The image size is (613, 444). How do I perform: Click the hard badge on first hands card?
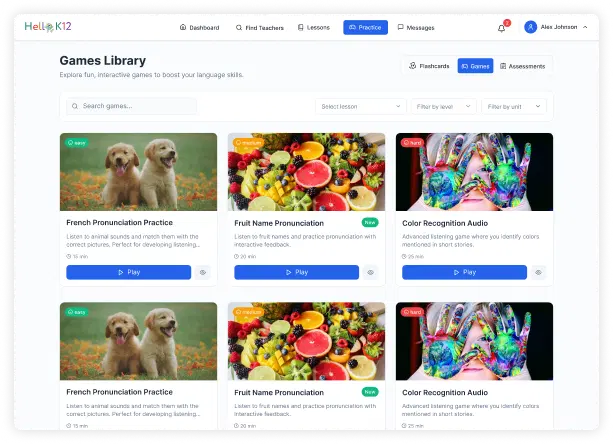[x=412, y=143]
